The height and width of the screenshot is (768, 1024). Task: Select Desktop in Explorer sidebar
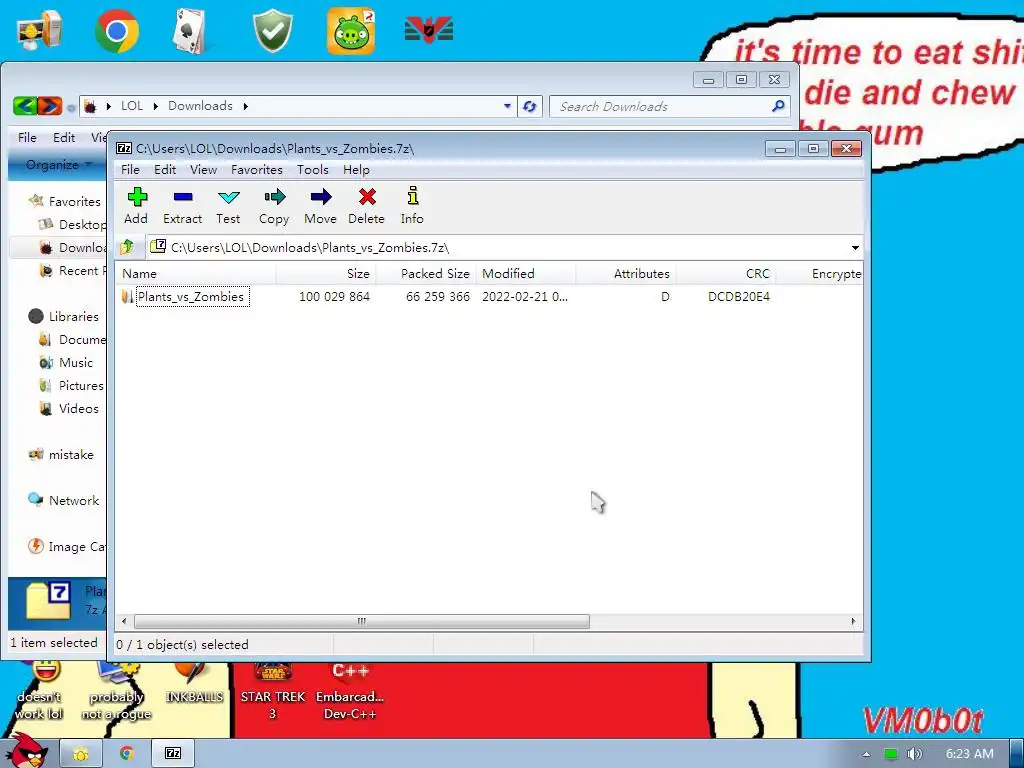72,225
